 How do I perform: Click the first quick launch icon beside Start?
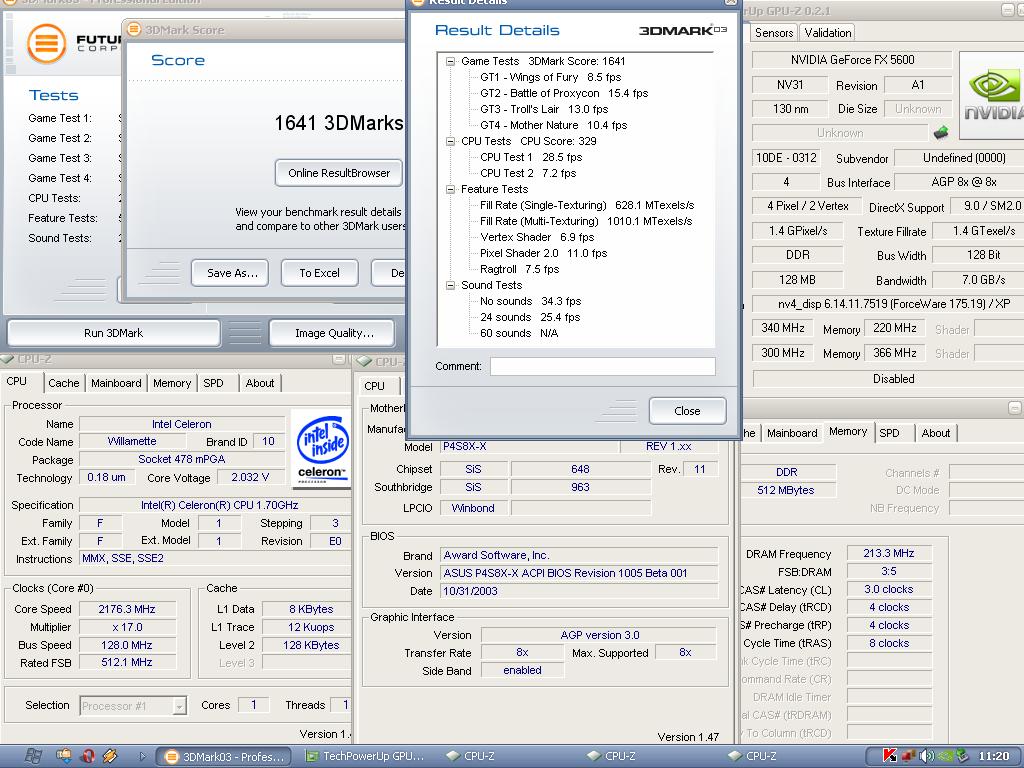click(64, 756)
